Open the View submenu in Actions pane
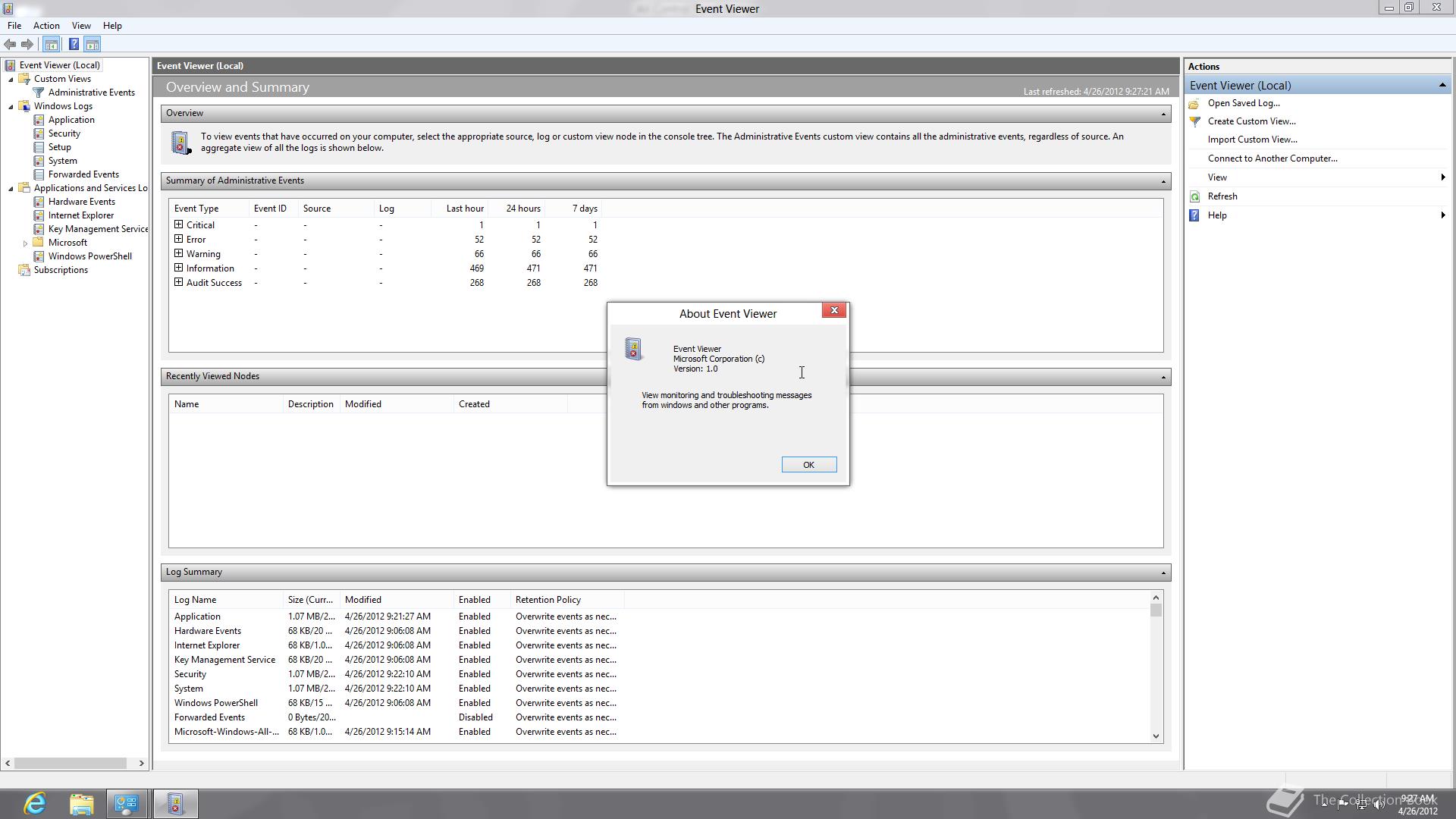 [1318, 177]
